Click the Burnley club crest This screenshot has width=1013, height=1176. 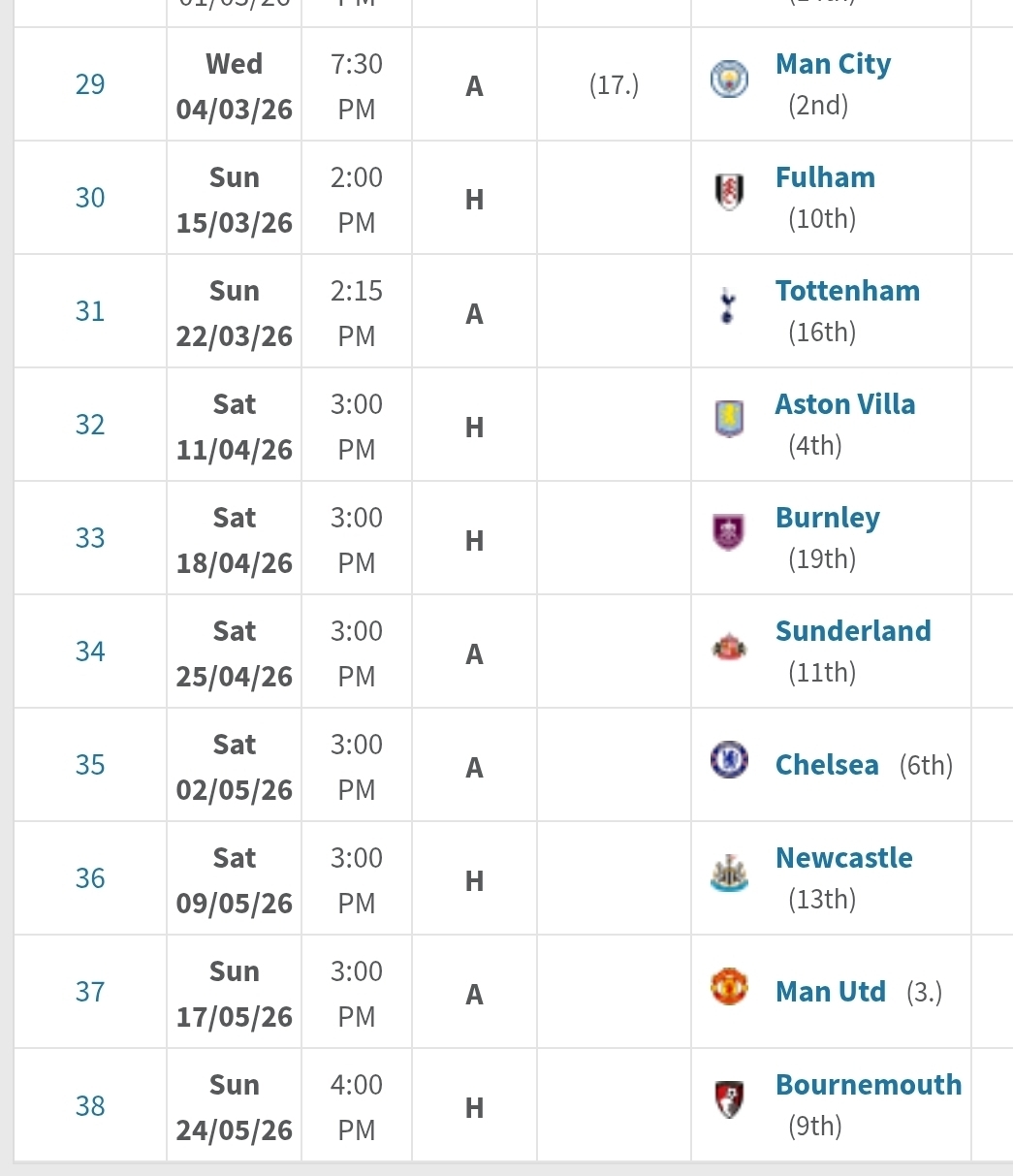[729, 532]
